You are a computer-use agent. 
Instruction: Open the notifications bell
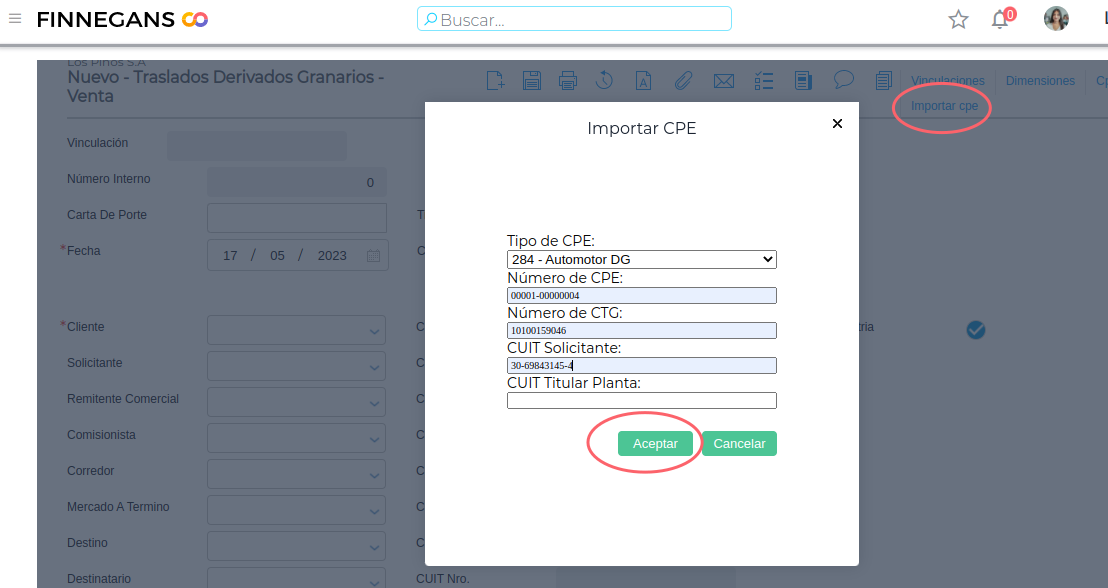(x=1000, y=19)
